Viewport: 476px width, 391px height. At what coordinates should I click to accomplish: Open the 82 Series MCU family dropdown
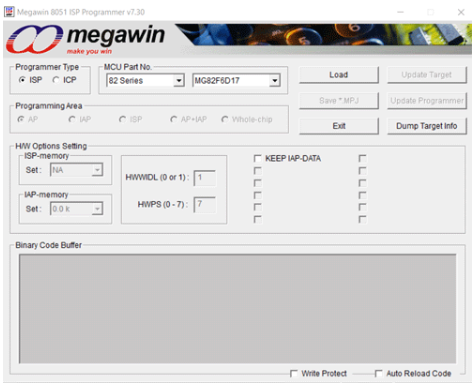tap(145, 80)
